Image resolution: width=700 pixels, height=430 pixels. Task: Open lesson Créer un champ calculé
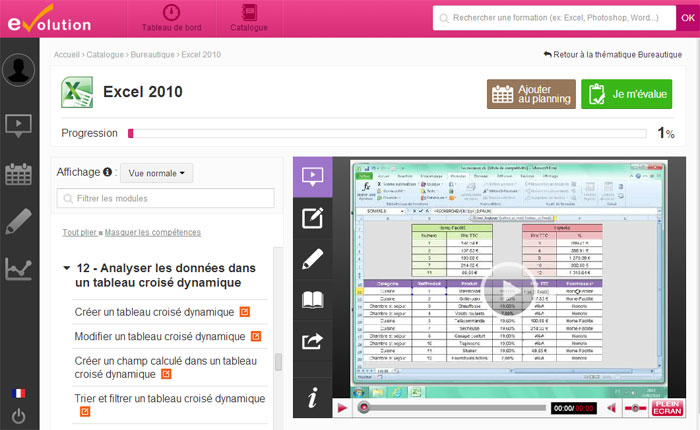[166, 367]
